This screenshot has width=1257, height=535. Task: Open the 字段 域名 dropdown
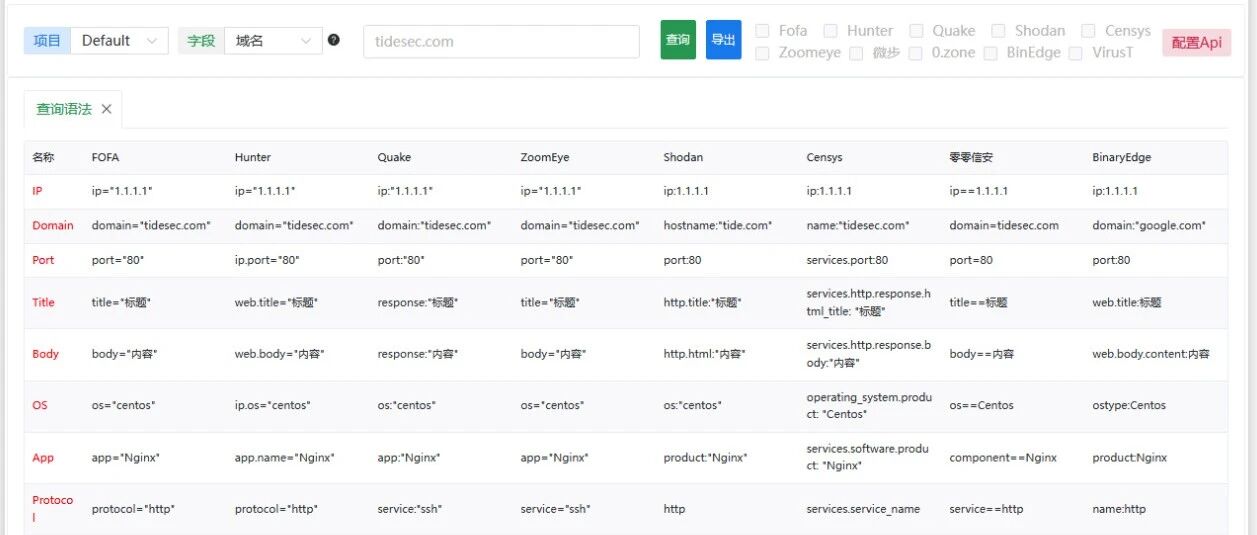click(x=273, y=41)
